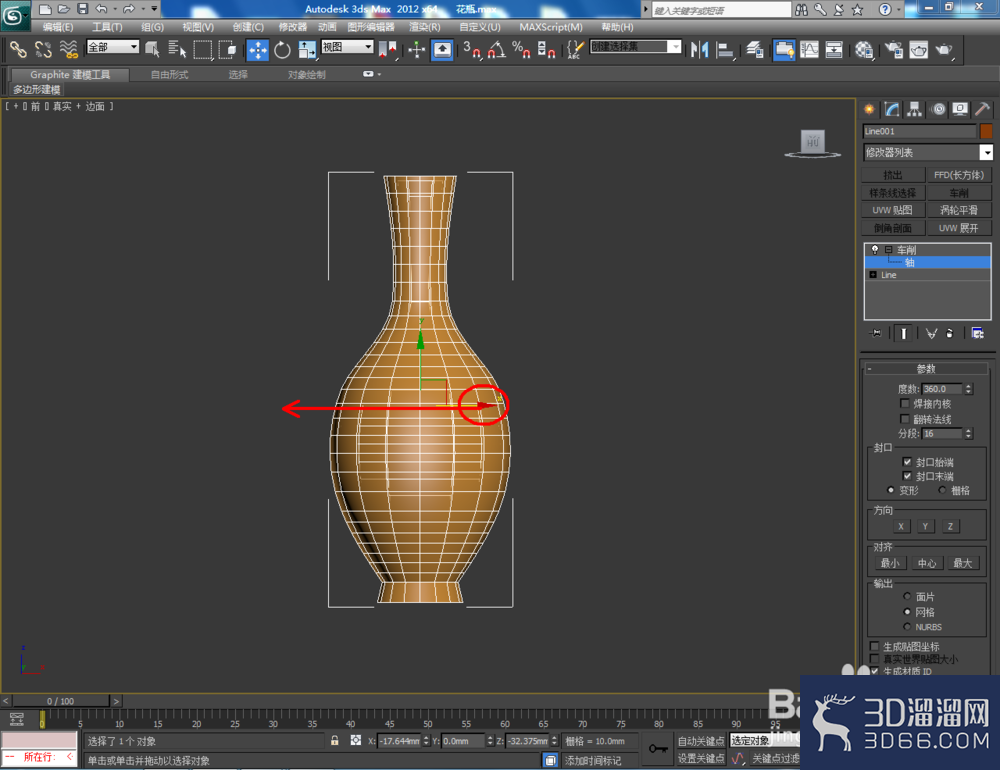Click the Unlink Selection icon
Image resolution: width=1000 pixels, height=770 pixels.
[43, 50]
